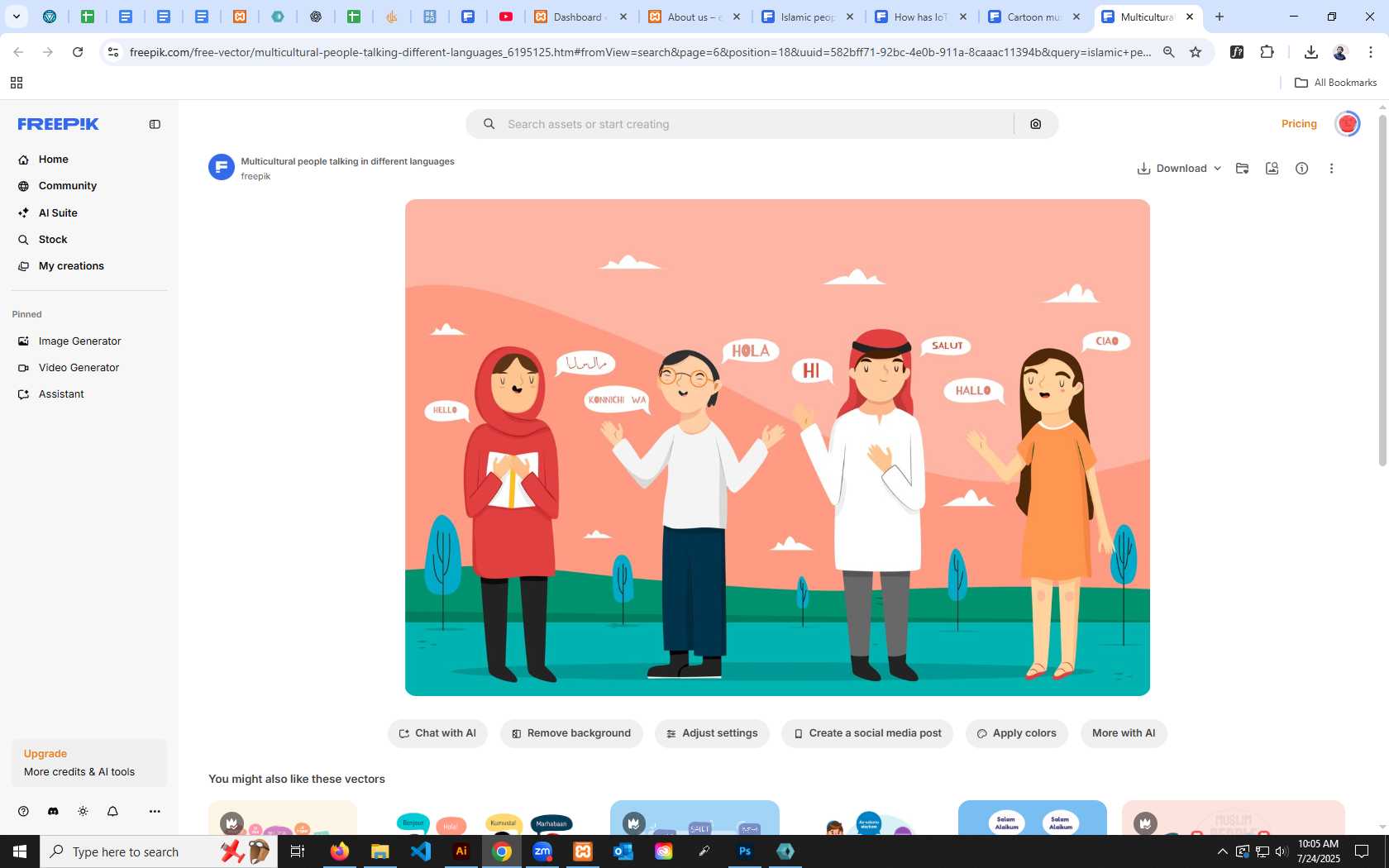Image resolution: width=1389 pixels, height=868 pixels.
Task: Open My creations in the sidebar
Action: tap(71, 265)
